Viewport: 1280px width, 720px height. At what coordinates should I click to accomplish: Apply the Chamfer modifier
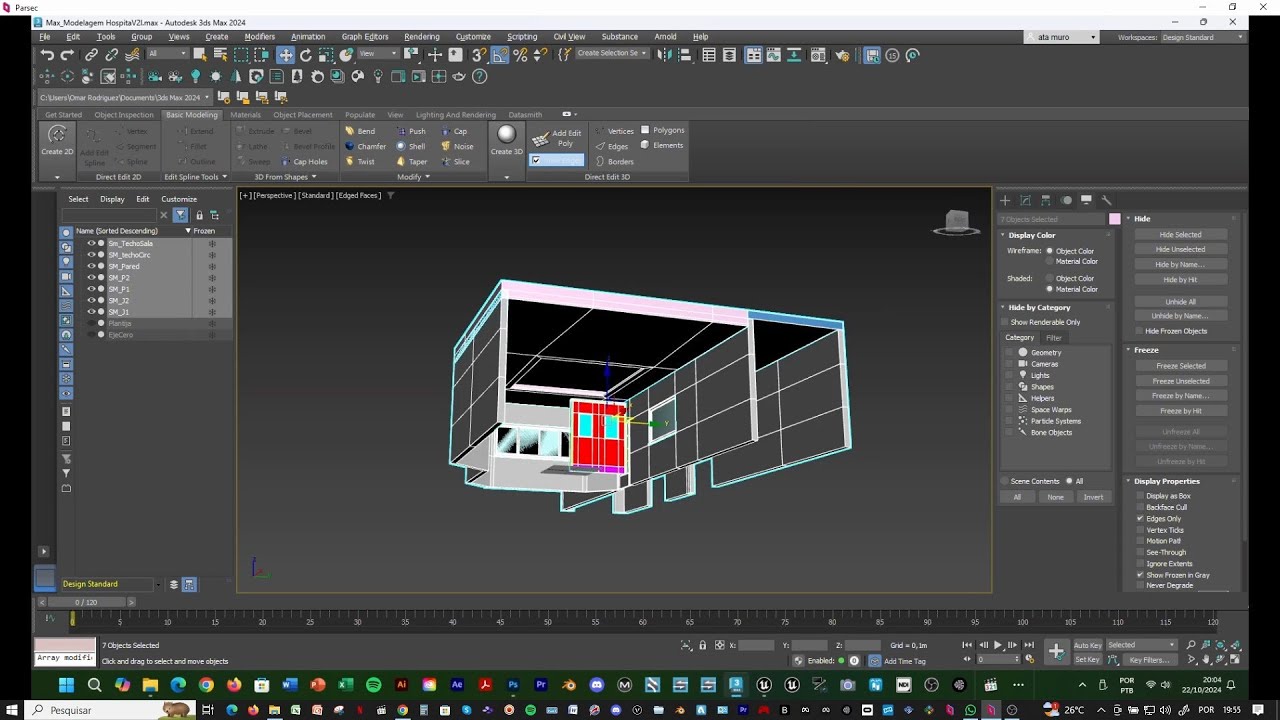pos(365,146)
